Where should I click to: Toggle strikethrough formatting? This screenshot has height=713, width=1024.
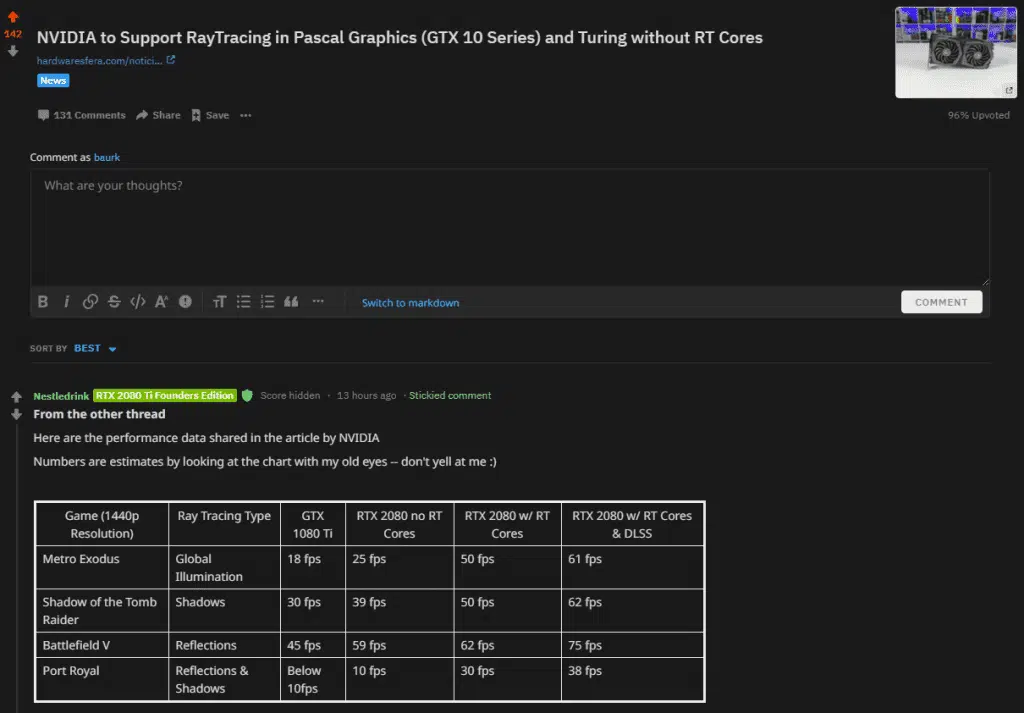(114, 302)
